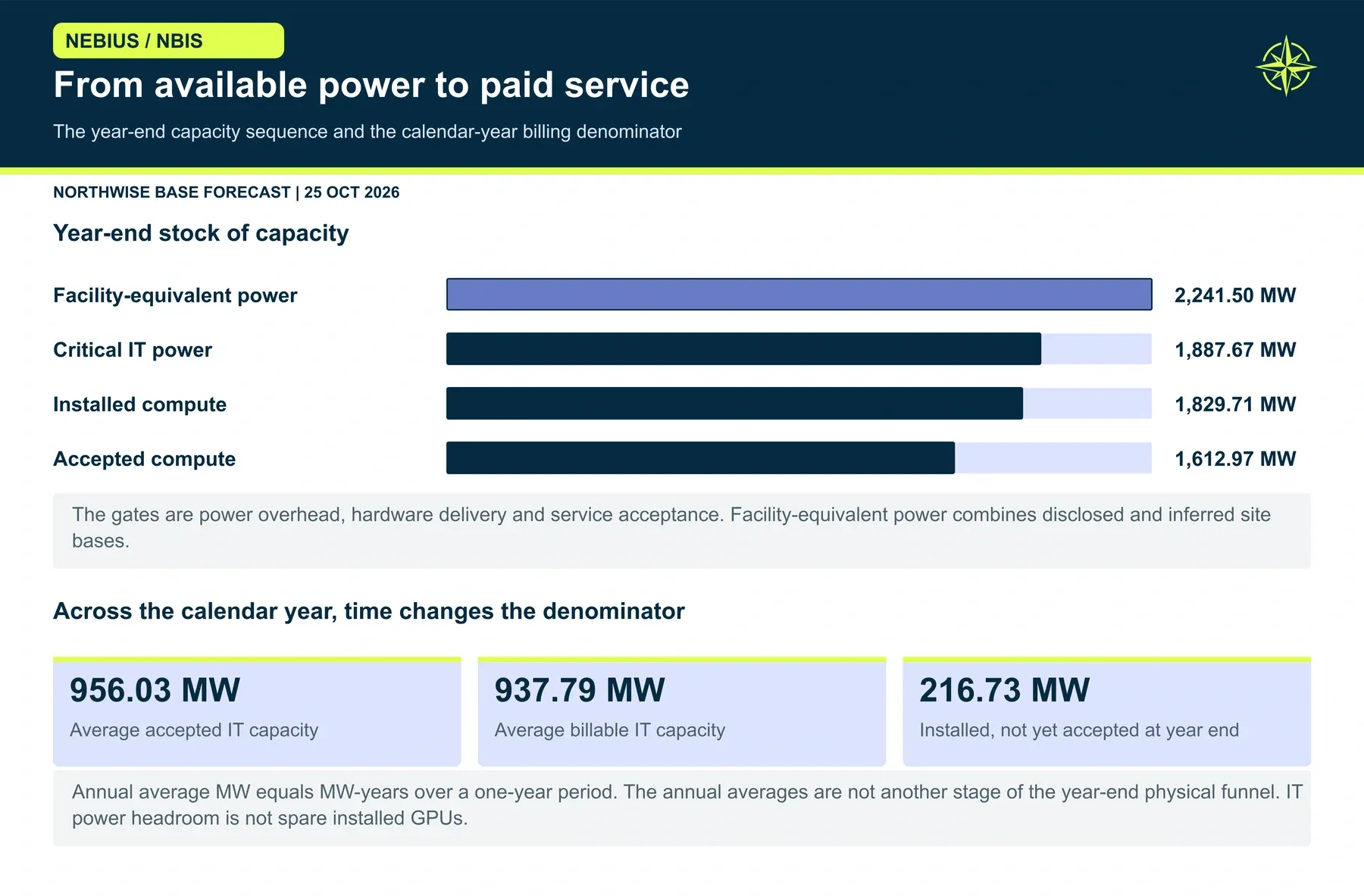
Task: Click 'Installed, not yet accepted at year end' caption
Action: point(1079,730)
